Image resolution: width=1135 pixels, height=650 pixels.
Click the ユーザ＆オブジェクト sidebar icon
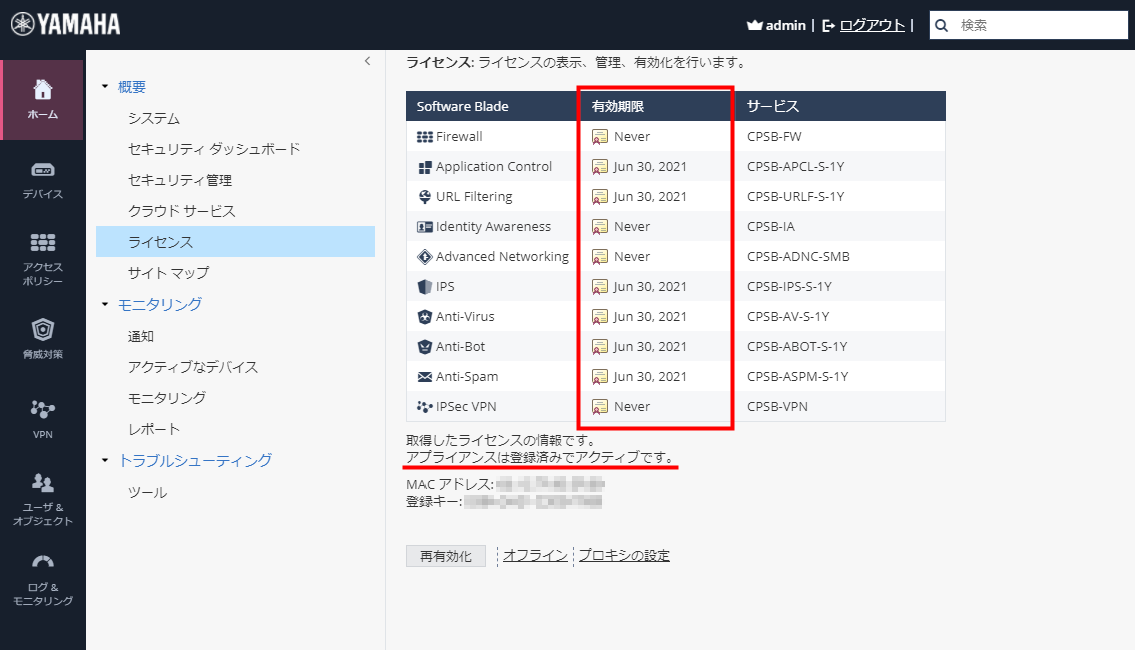[x=42, y=483]
